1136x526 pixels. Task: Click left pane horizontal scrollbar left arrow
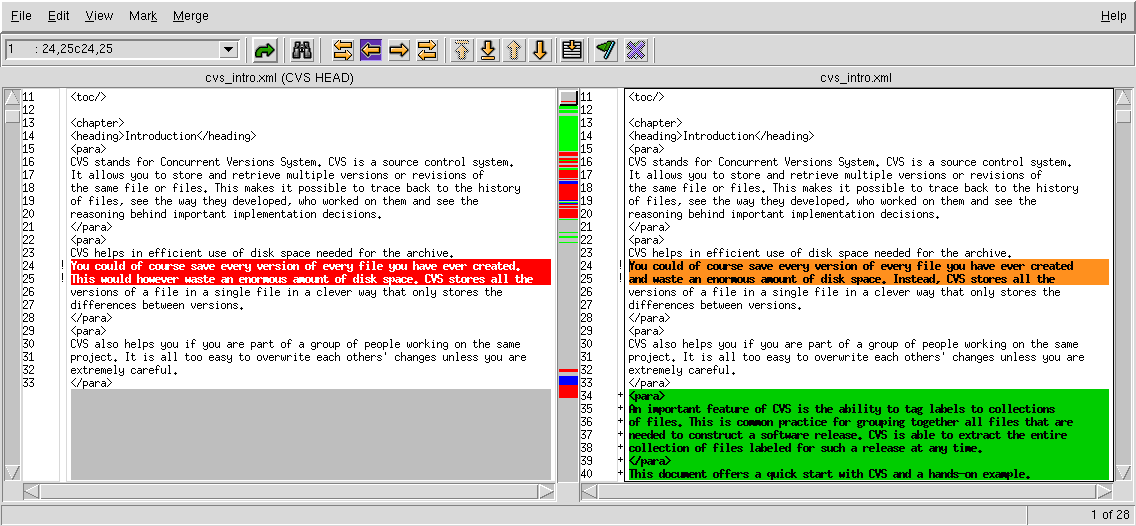tap(31, 492)
